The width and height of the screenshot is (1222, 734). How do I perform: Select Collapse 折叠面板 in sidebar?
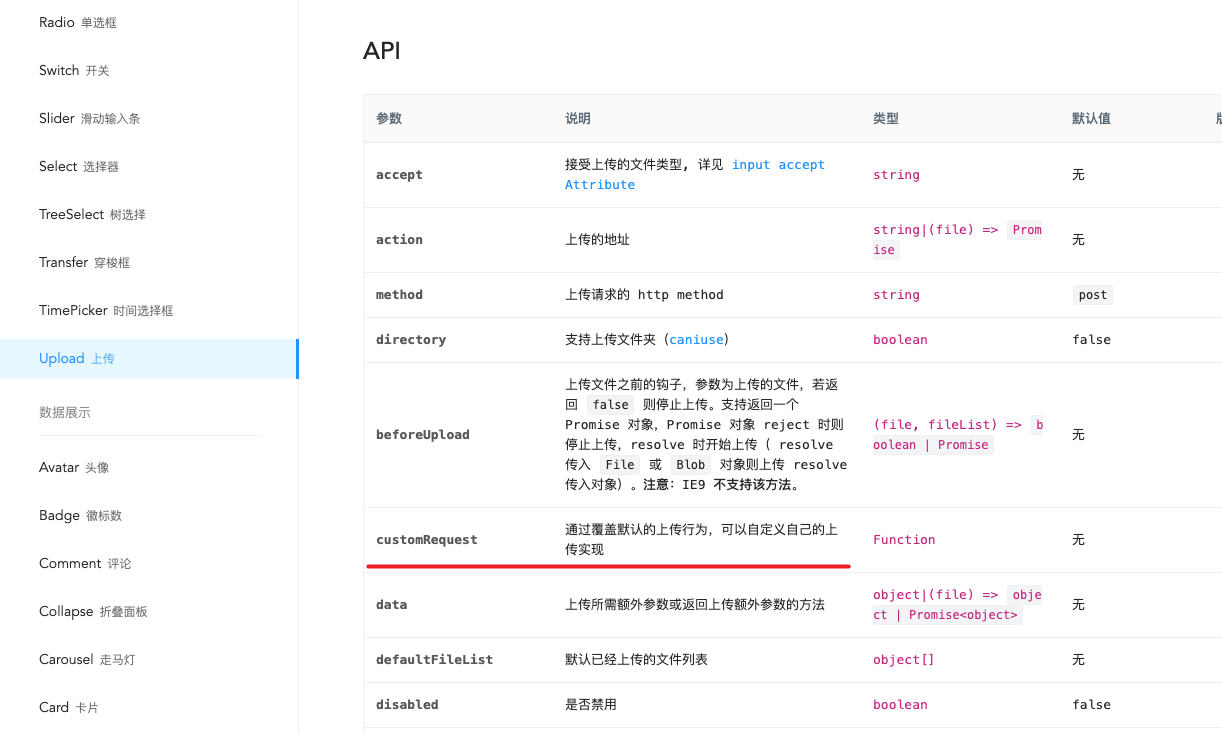pyautogui.click(x=149, y=611)
